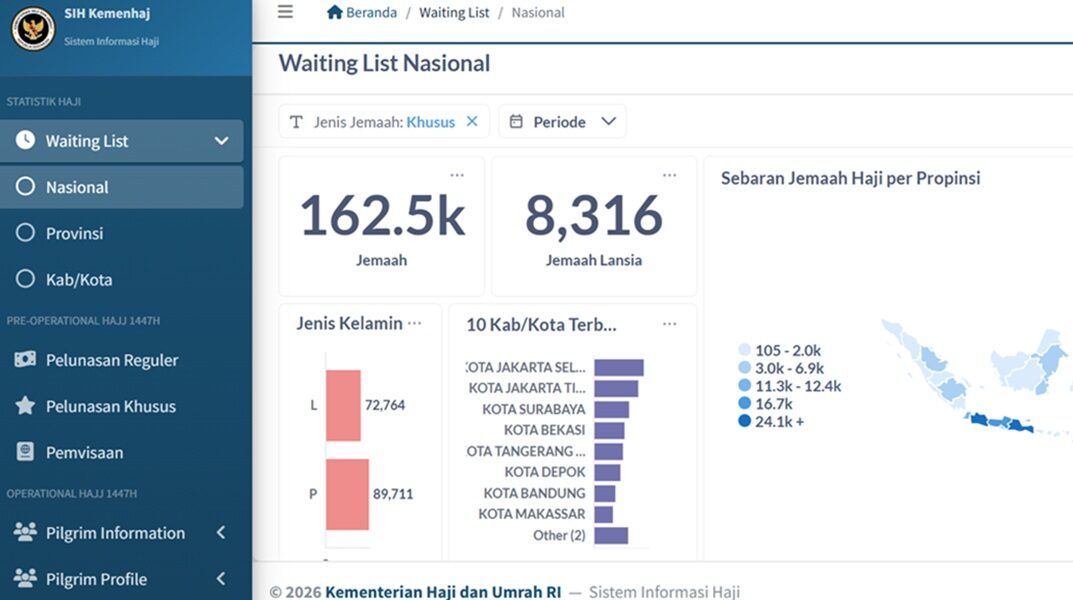Viewport: 1073px width, 600px height.
Task: Click the Beranda home icon
Action: (335, 12)
